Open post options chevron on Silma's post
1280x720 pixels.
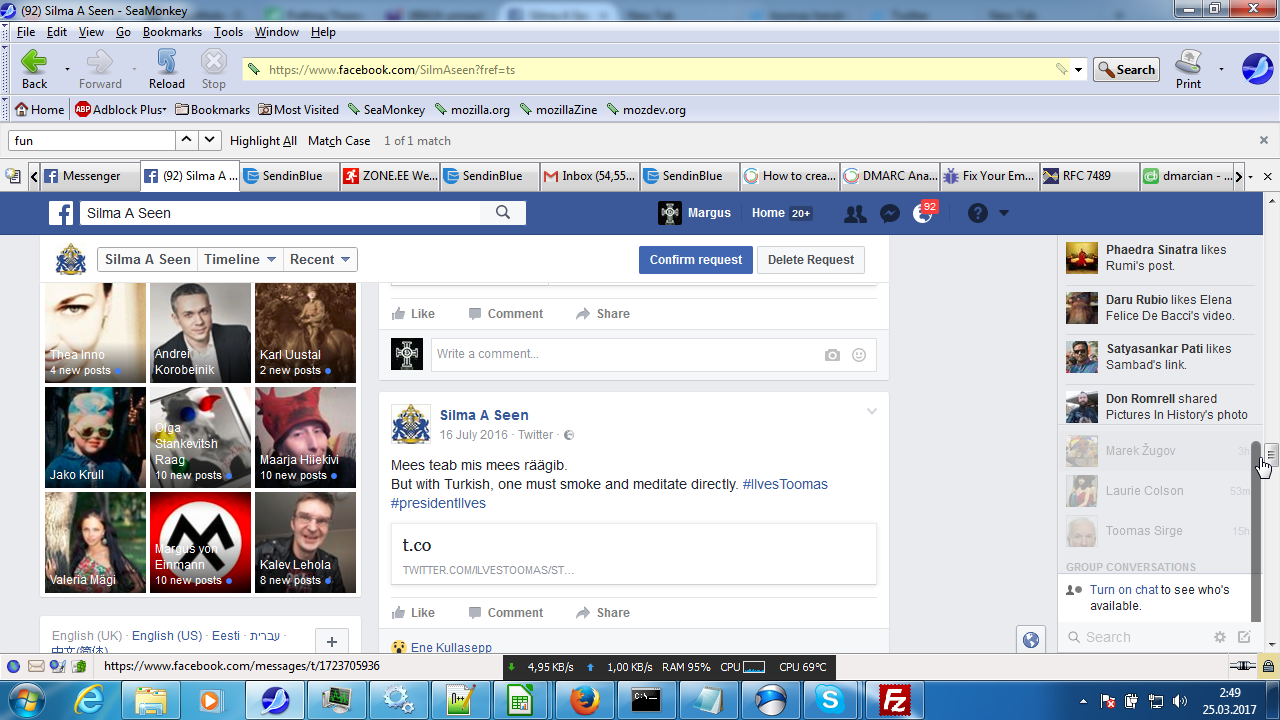click(x=871, y=412)
